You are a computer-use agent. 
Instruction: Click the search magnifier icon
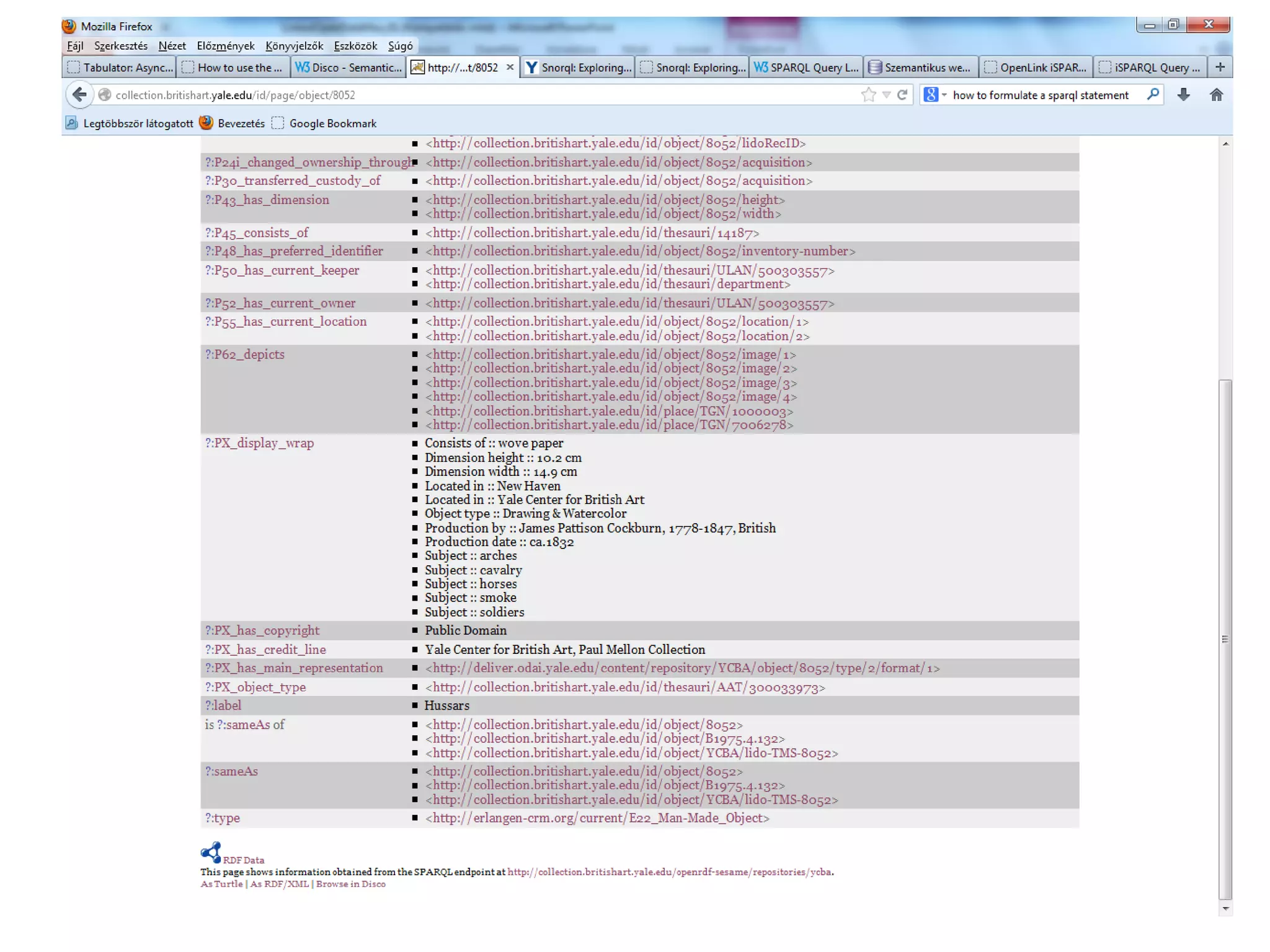pyautogui.click(x=1153, y=95)
